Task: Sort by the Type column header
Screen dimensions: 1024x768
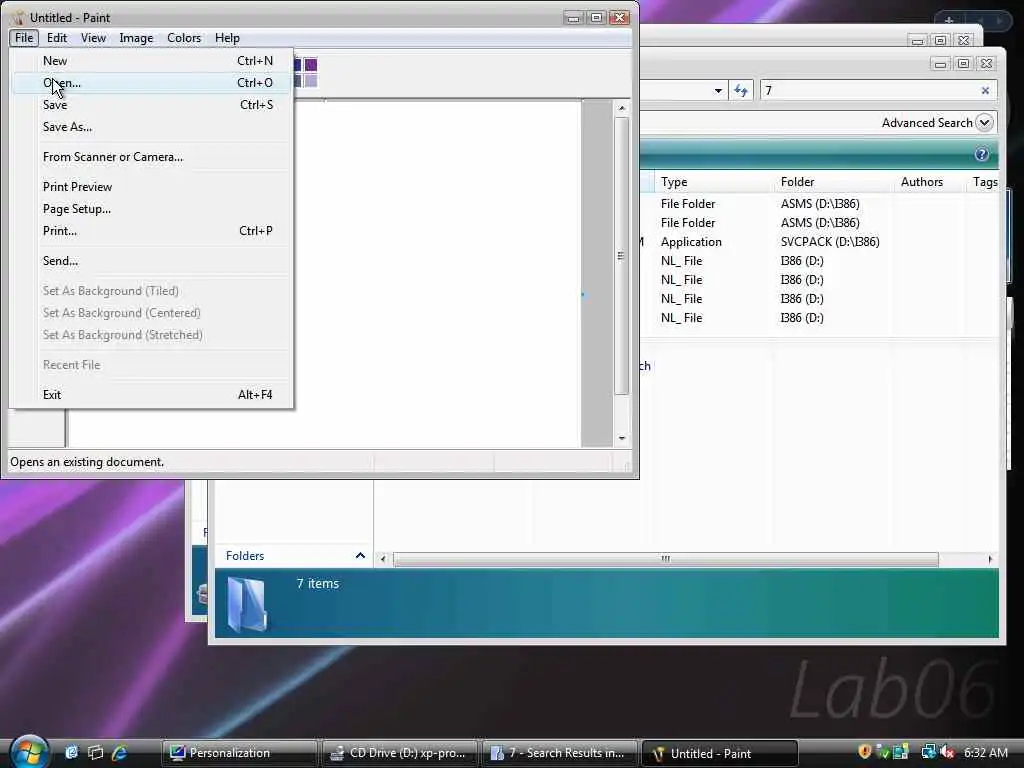Action: 712,182
